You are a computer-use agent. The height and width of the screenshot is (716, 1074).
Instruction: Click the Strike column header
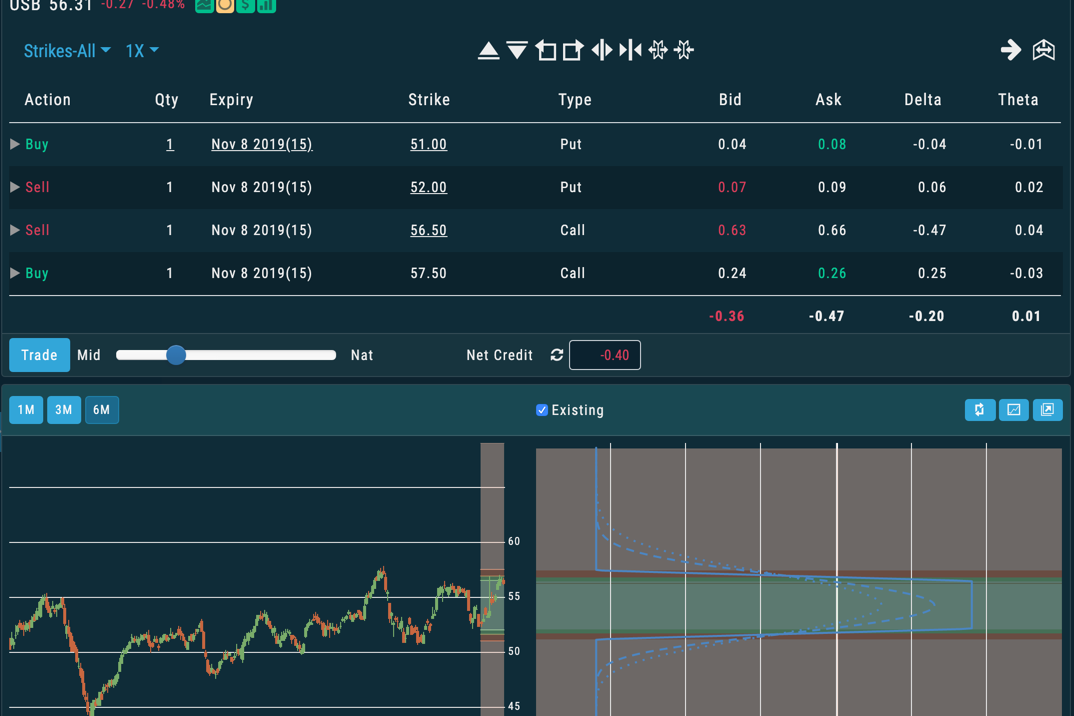pyautogui.click(x=429, y=100)
